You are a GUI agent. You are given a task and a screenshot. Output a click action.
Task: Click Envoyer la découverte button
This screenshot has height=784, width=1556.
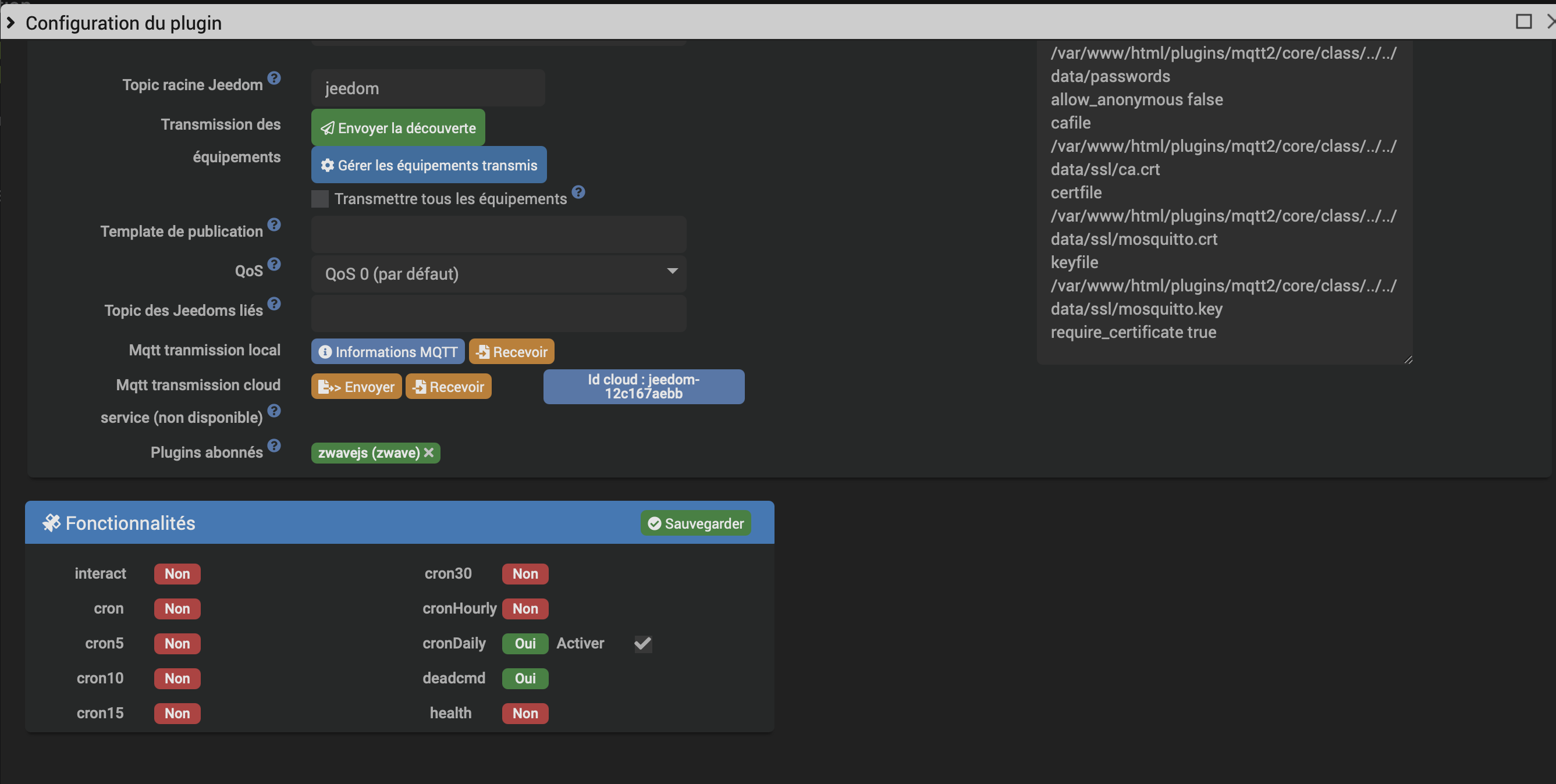397,127
